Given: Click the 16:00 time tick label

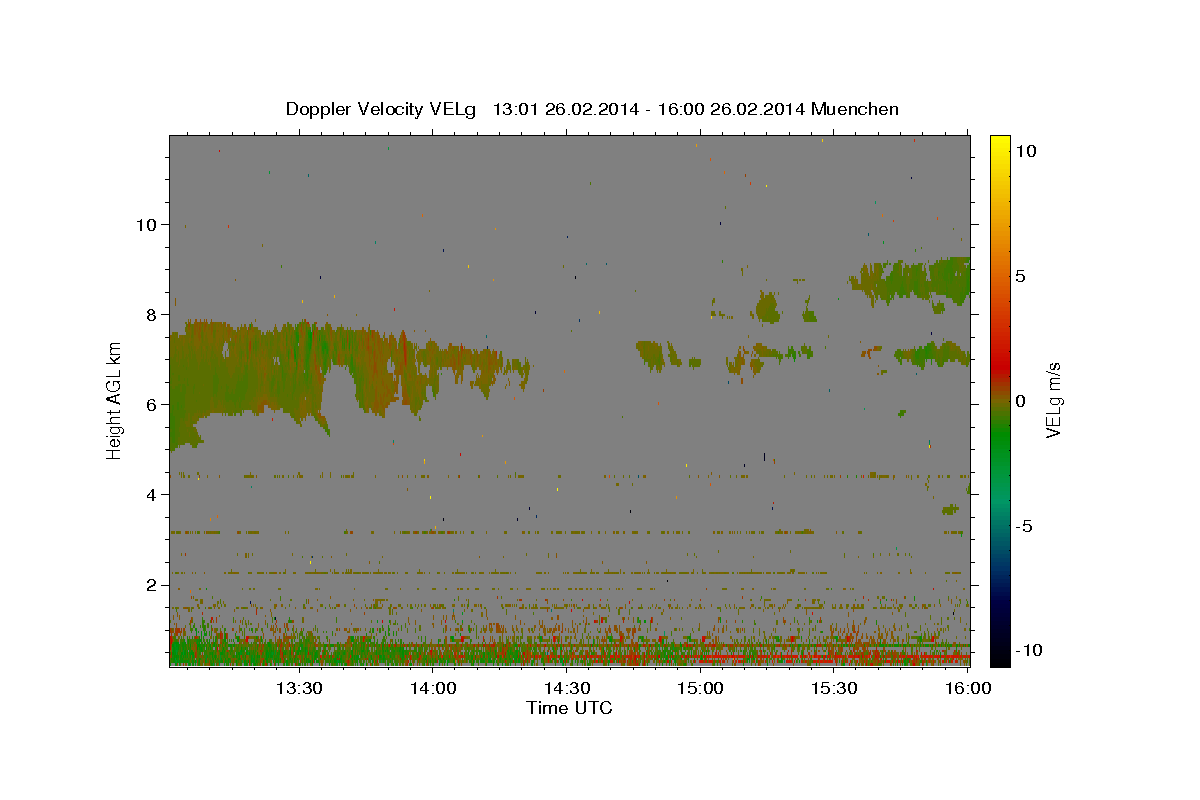Looking at the screenshot, I should point(969,688).
